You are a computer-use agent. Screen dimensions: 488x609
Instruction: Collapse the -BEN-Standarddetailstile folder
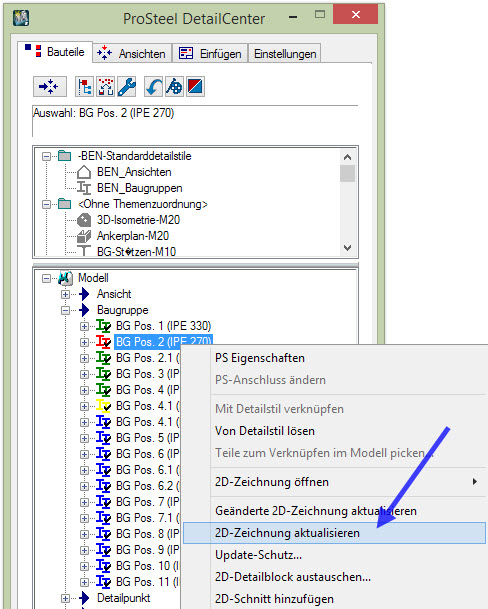[46, 156]
